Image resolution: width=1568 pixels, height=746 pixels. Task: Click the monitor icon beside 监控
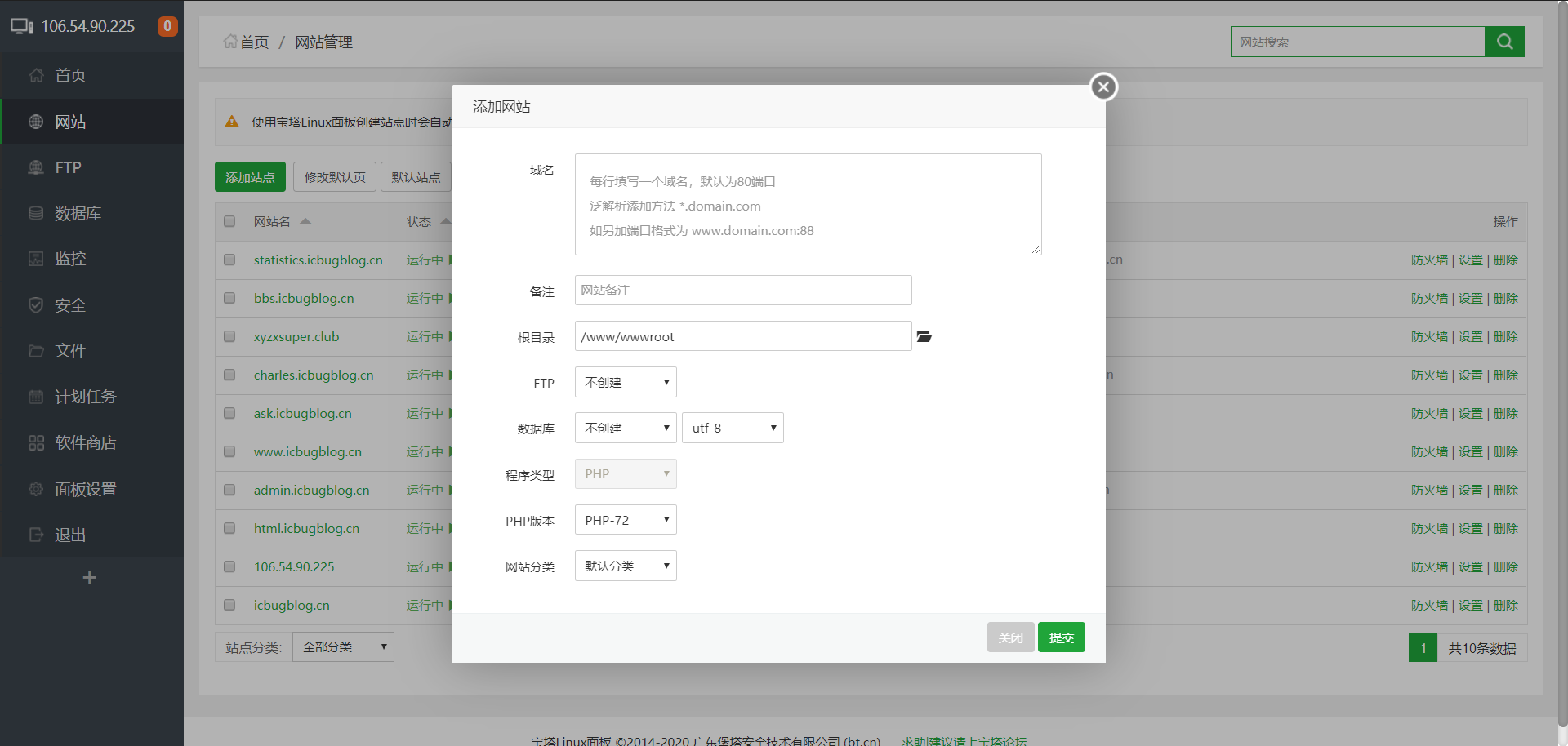click(36, 259)
